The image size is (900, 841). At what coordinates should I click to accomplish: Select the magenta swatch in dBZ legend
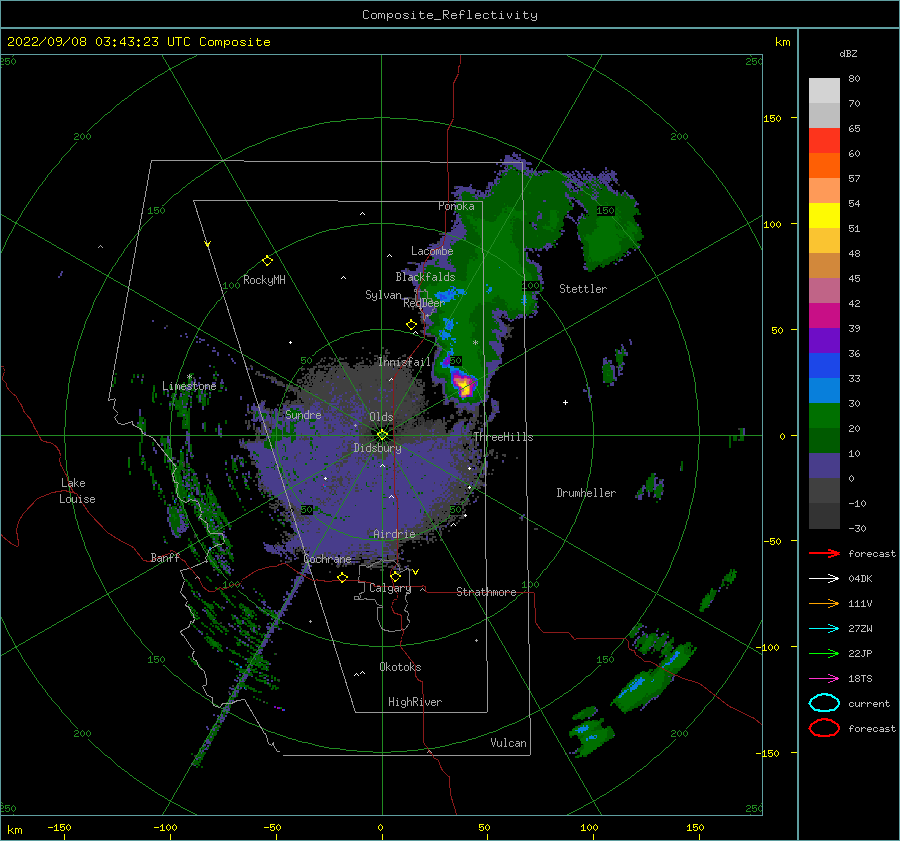pos(824,316)
